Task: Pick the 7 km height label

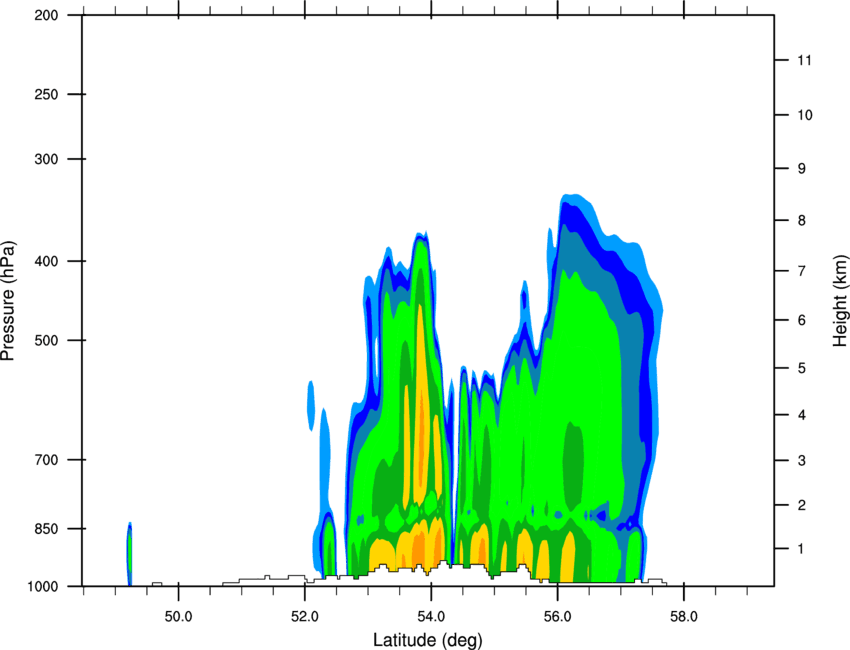Action: [802, 271]
